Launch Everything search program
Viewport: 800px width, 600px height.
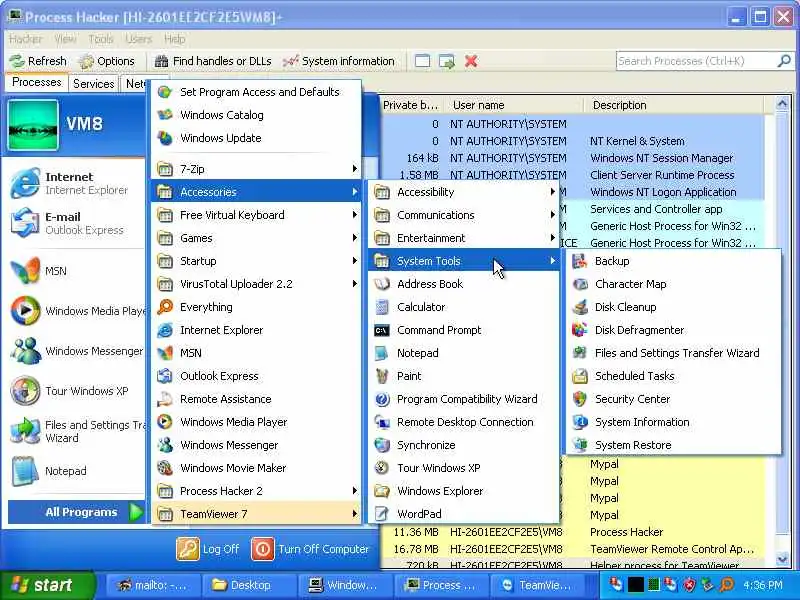point(256,307)
